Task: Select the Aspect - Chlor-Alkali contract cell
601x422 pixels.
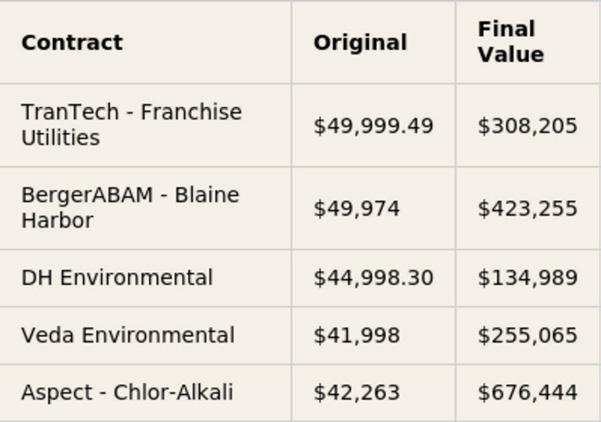Action: [x=127, y=393]
